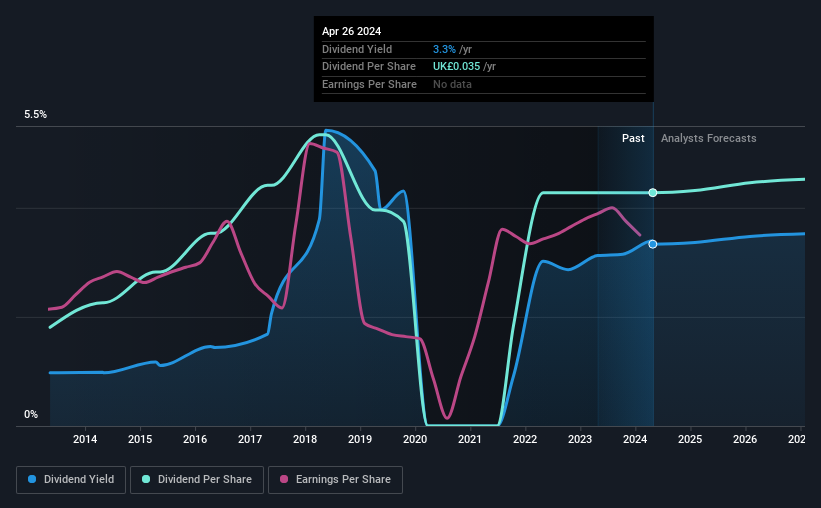Click the 2020 x-axis label

coord(415,439)
